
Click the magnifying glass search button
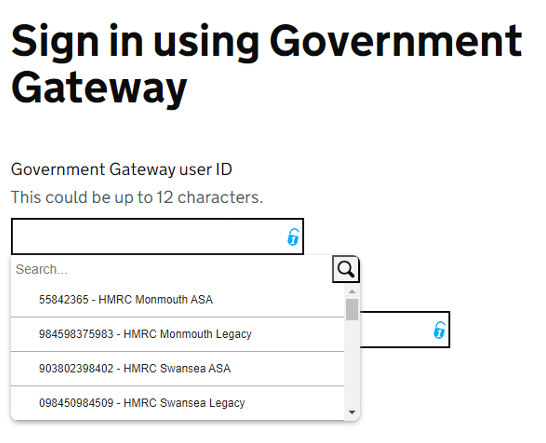345,269
